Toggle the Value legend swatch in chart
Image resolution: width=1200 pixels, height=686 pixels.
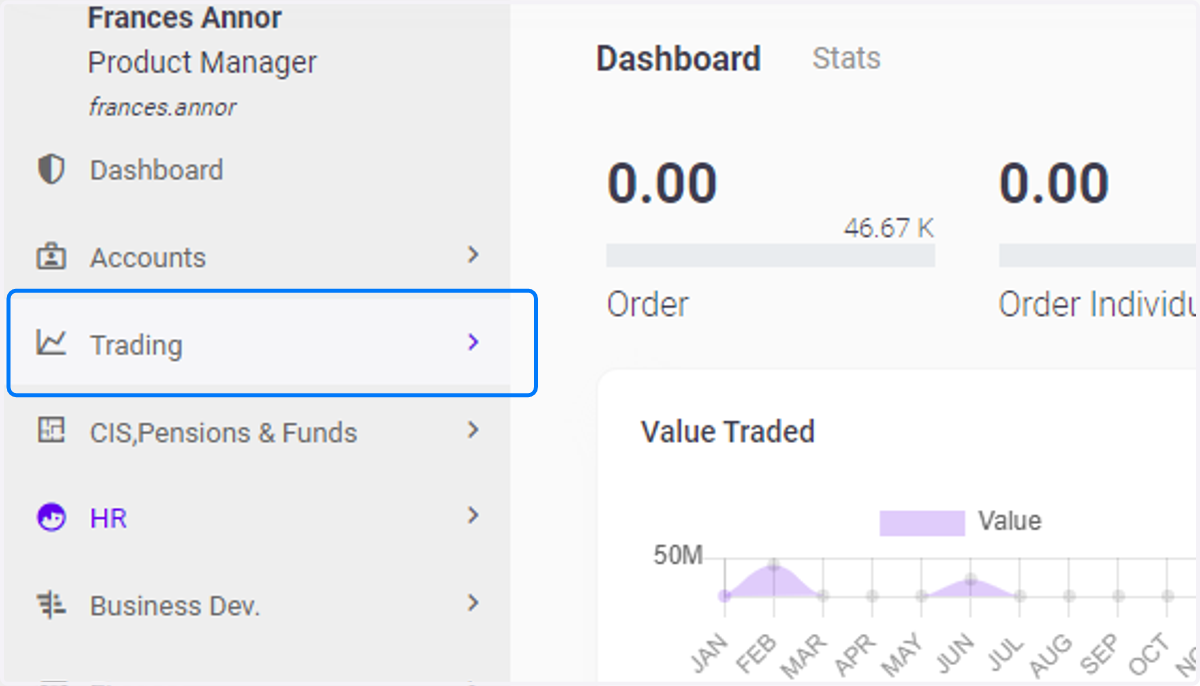coord(922,523)
